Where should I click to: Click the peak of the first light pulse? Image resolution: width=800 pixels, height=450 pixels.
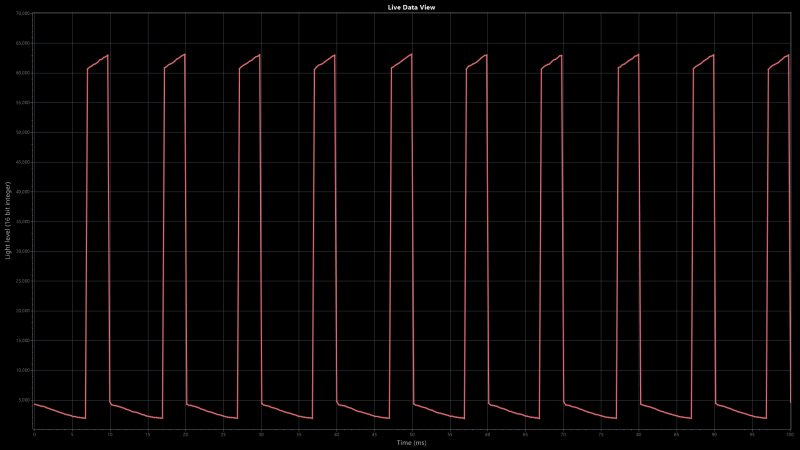[108, 55]
